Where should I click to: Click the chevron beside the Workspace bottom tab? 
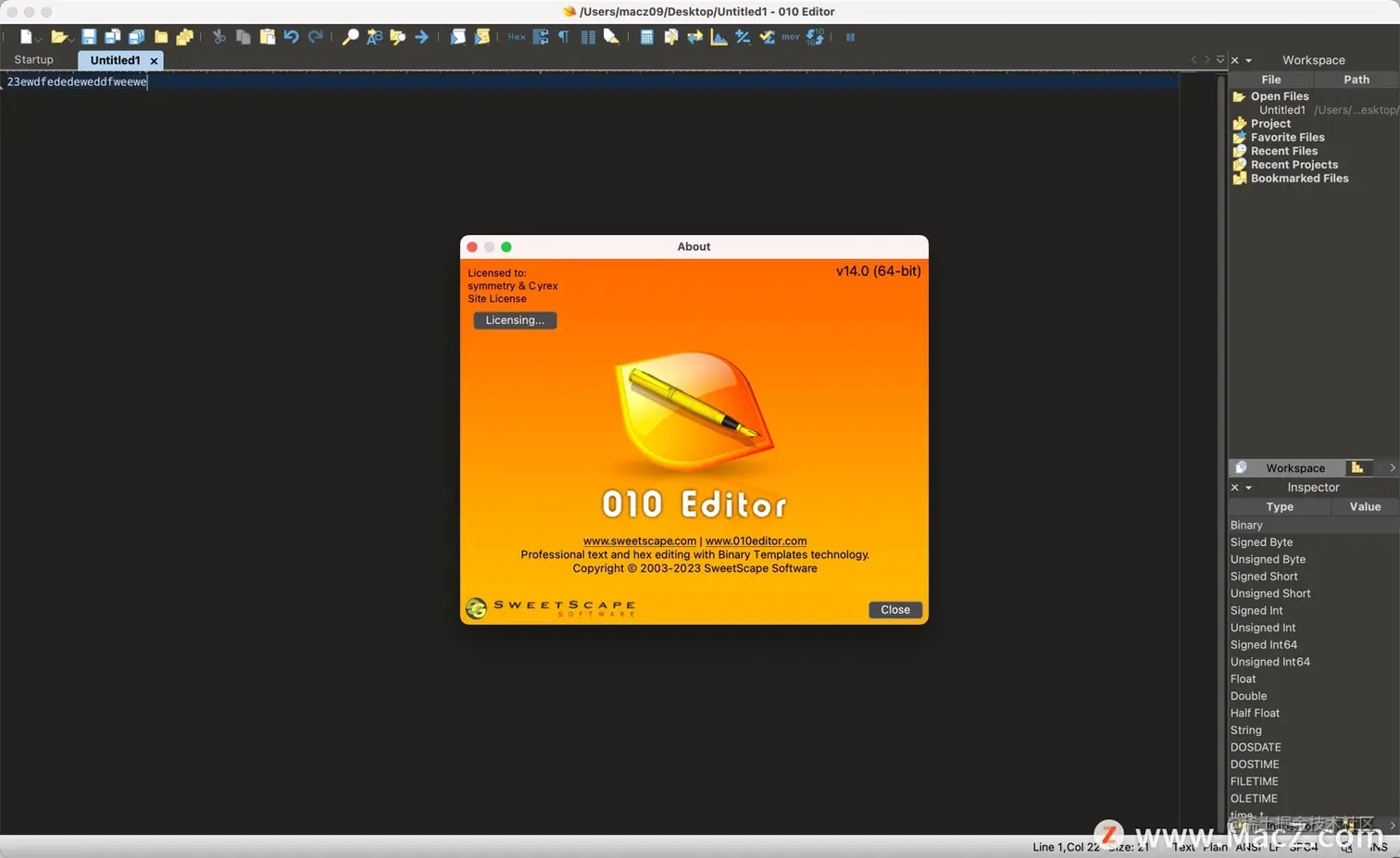(1392, 468)
